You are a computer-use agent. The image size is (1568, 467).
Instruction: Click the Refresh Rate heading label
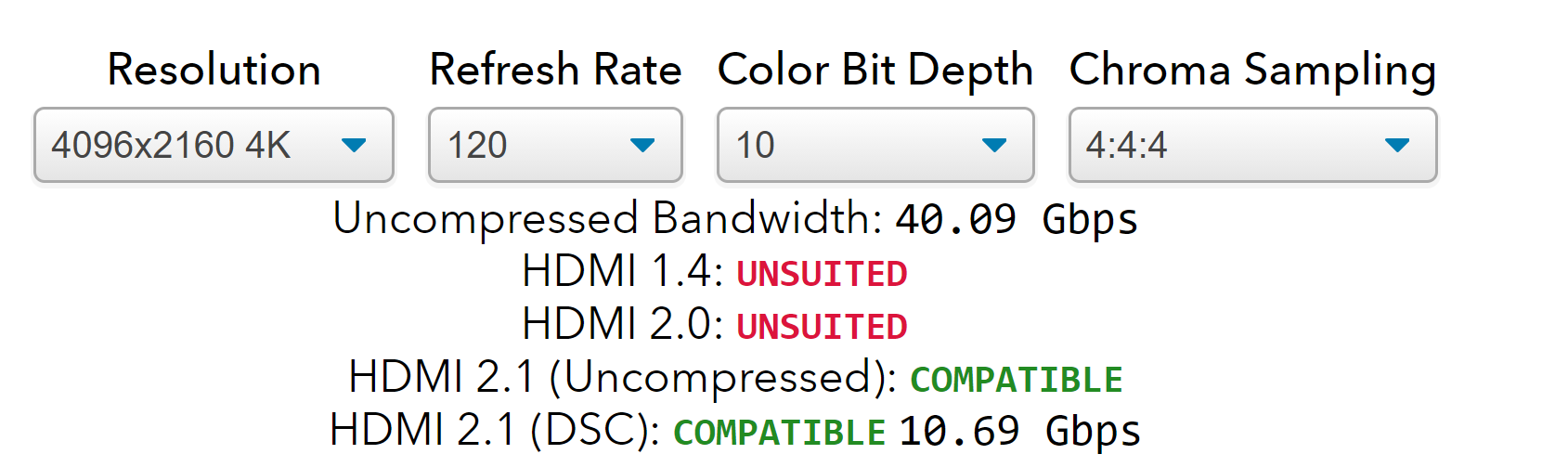(555, 70)
